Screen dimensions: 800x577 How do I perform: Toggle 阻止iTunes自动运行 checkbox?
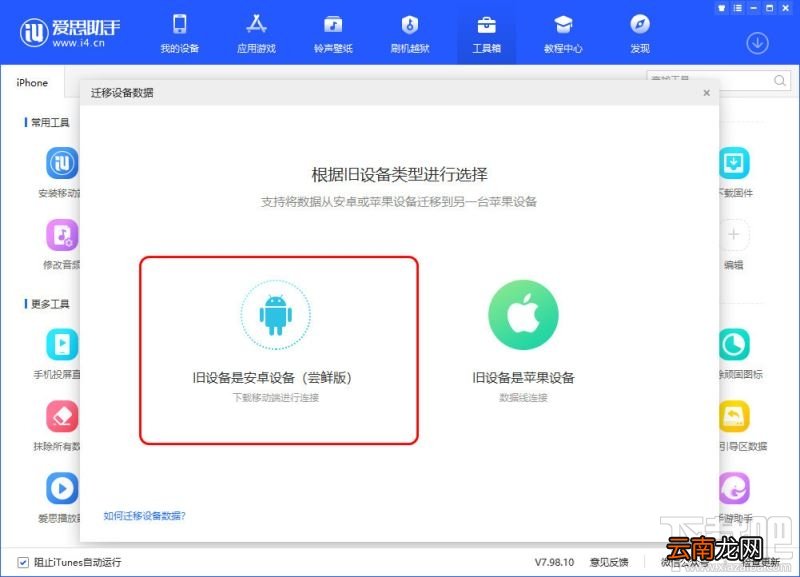[23, 562]
